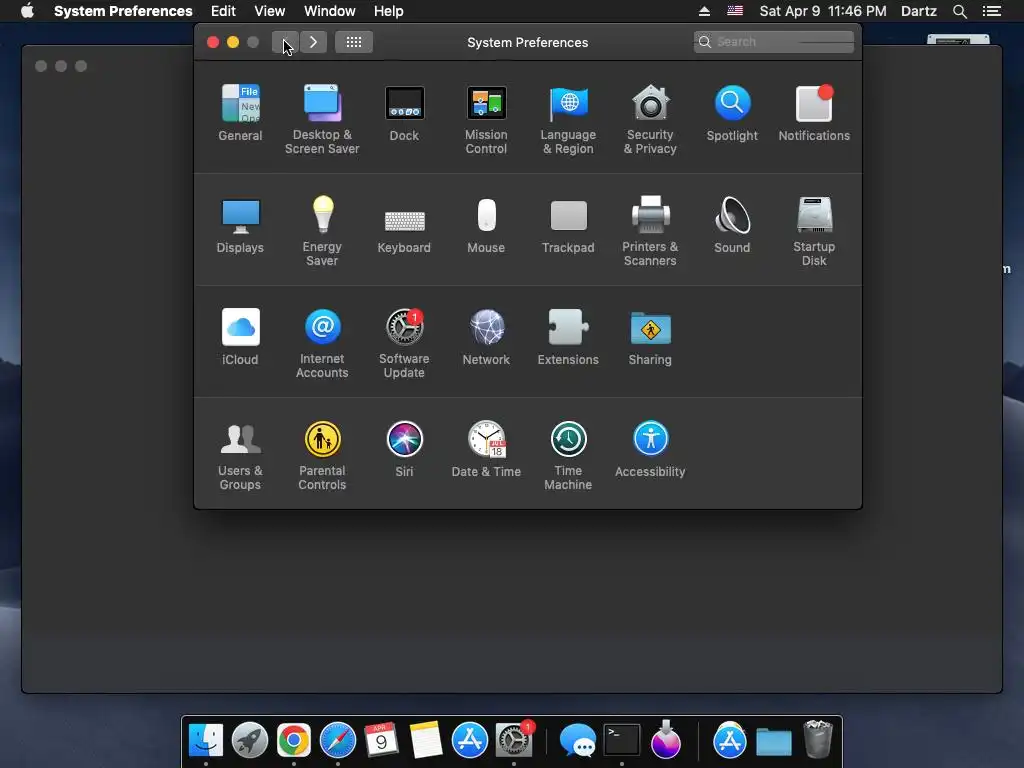Open Notes from the Dock
1024x768 pixels.
click(x=426, y=740)
